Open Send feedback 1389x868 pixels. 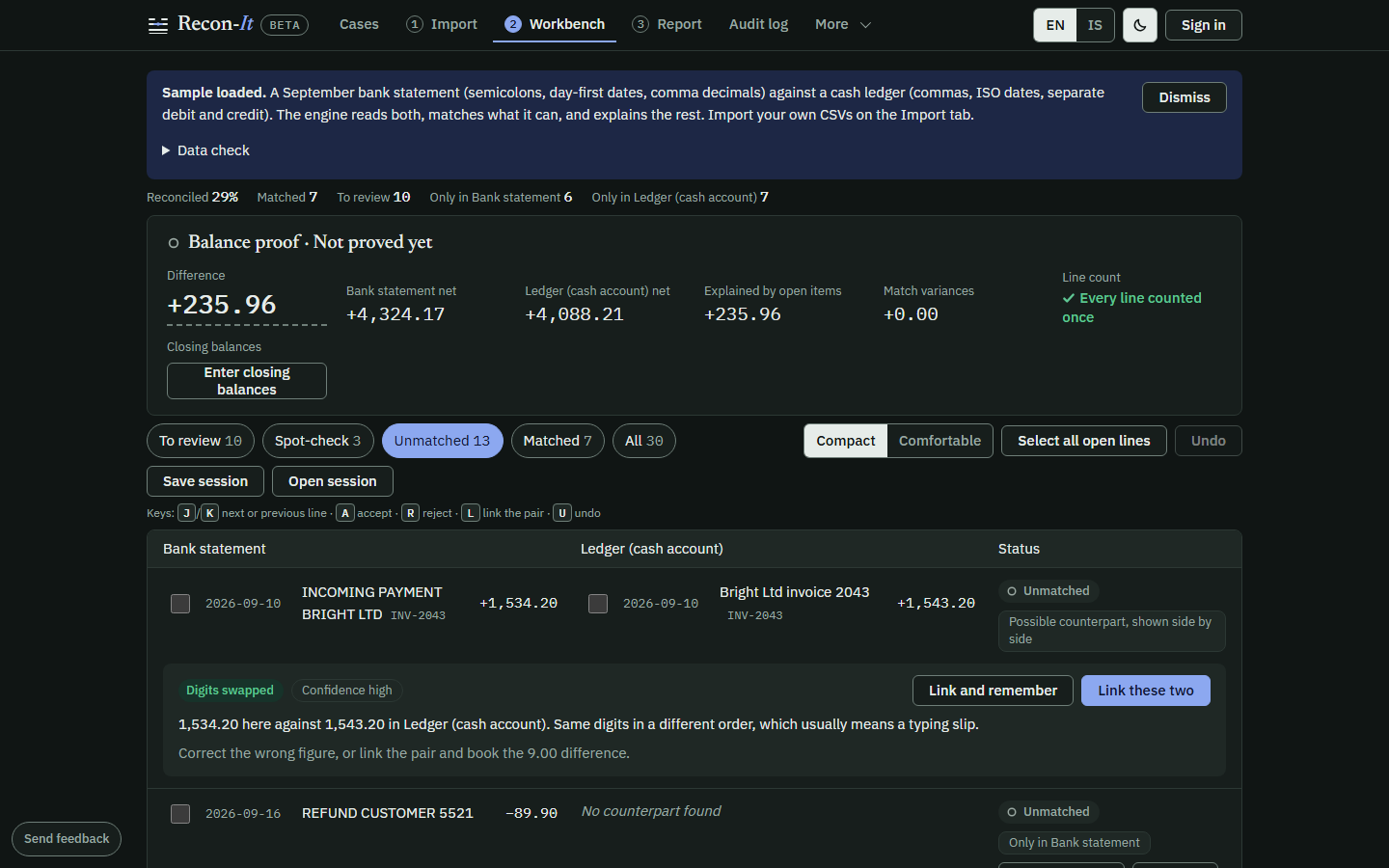pyautogui.click(x=67, y=839)
